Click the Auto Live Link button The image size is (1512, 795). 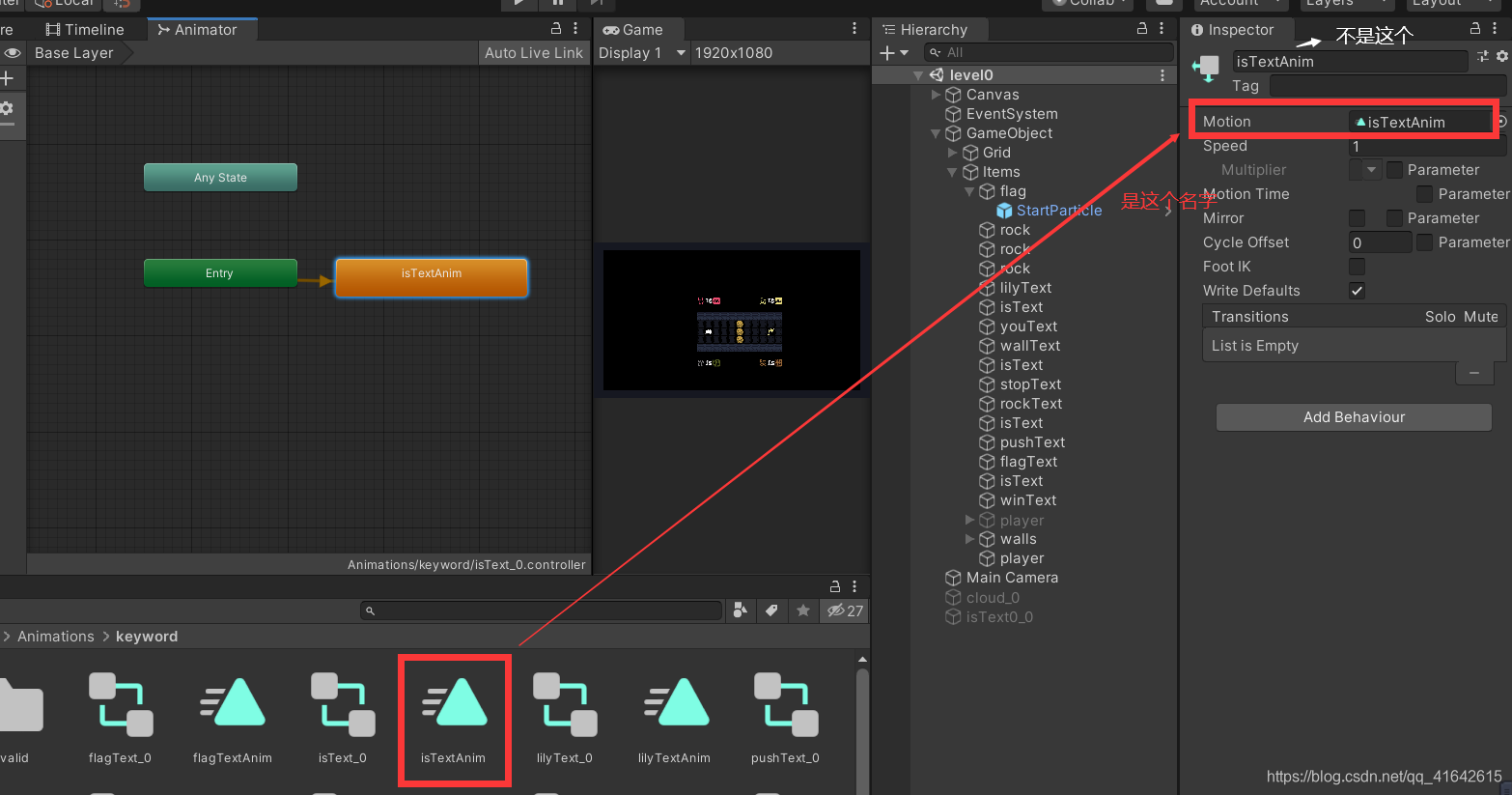coord(533,52)
